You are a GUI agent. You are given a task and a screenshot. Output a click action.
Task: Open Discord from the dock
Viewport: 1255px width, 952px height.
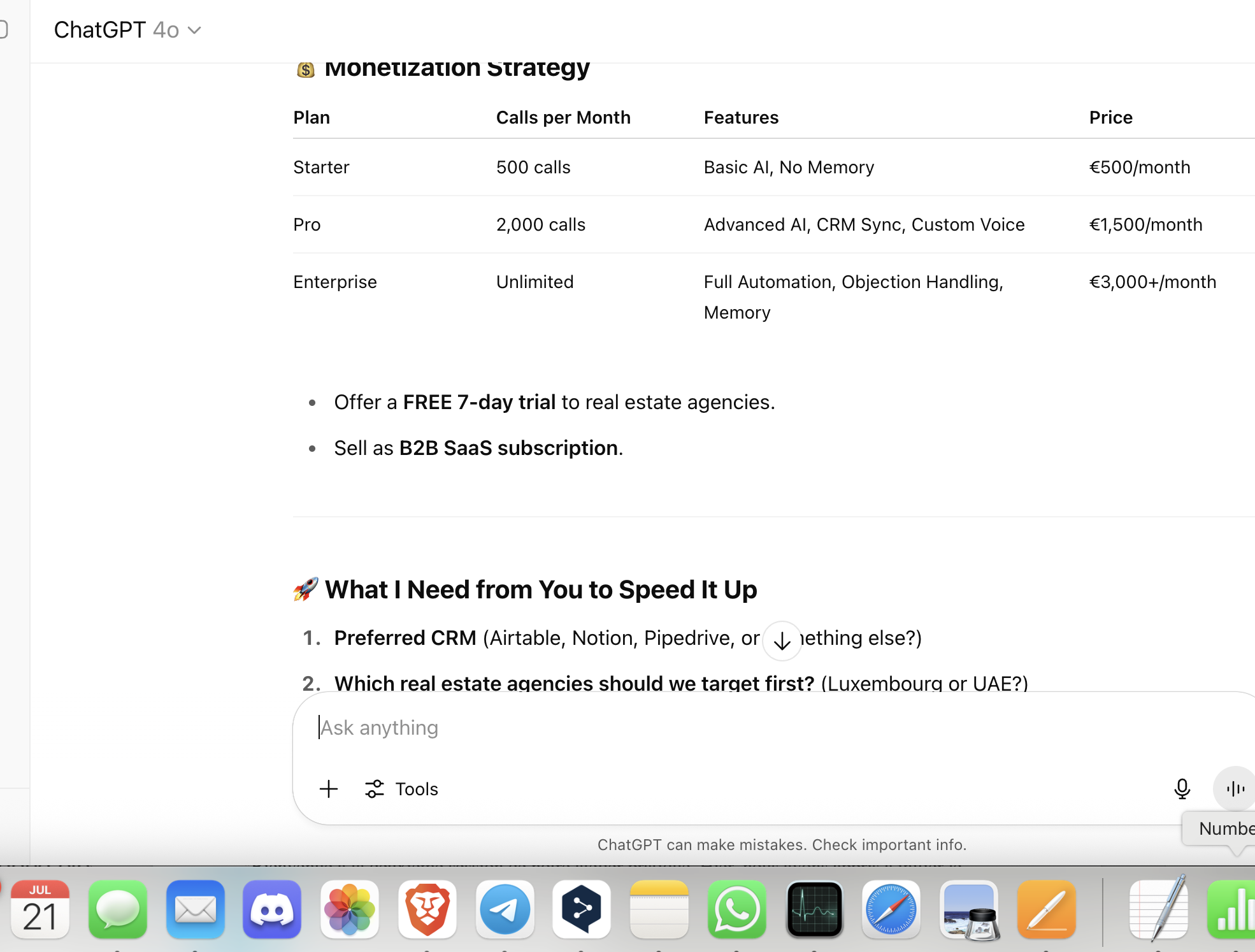point(272,909)
